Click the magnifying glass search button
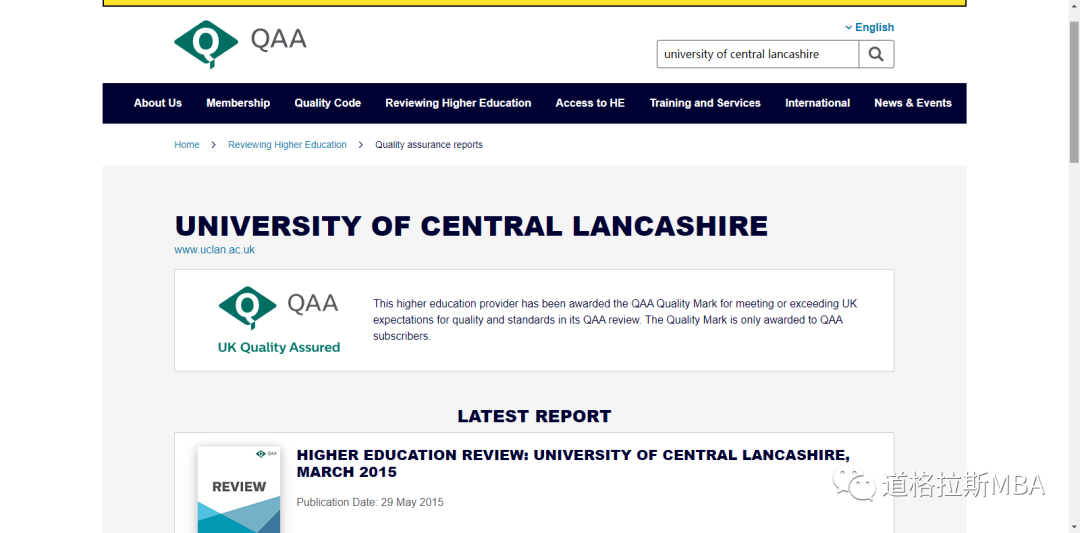This screenshot has height=533, width=1080. pos(876,54)
